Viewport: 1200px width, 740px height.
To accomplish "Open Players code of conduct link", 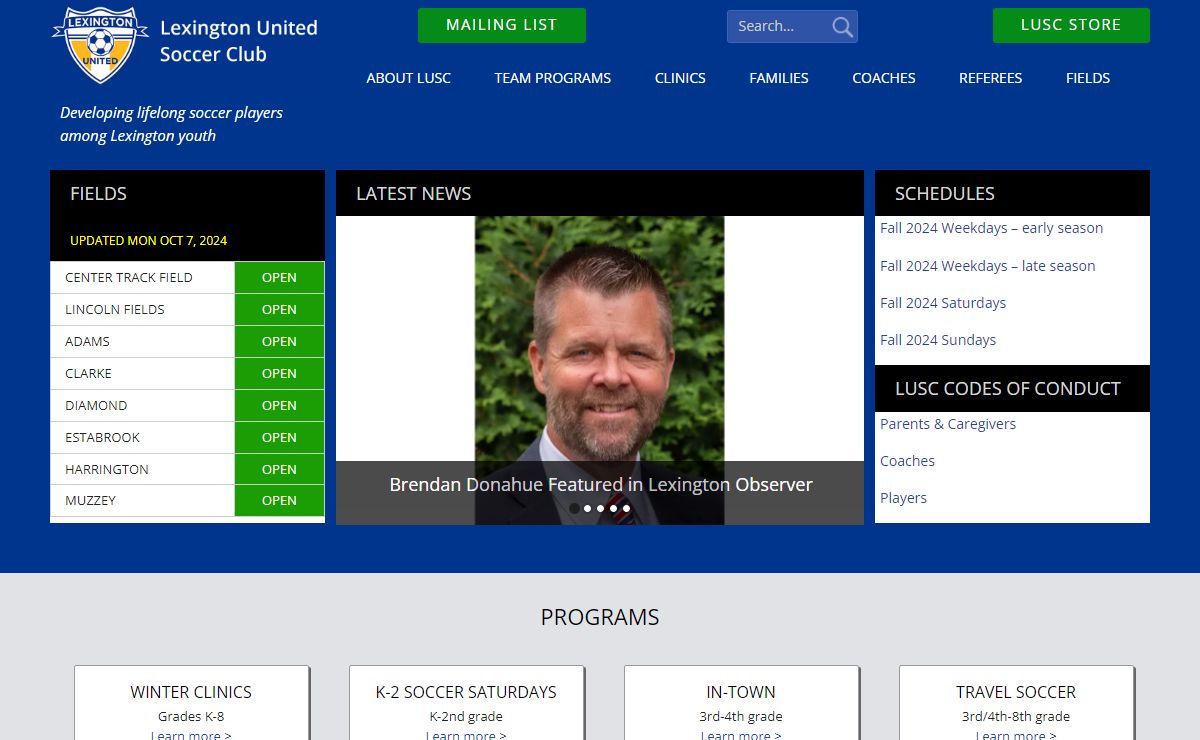I will [x=903, y=498].
